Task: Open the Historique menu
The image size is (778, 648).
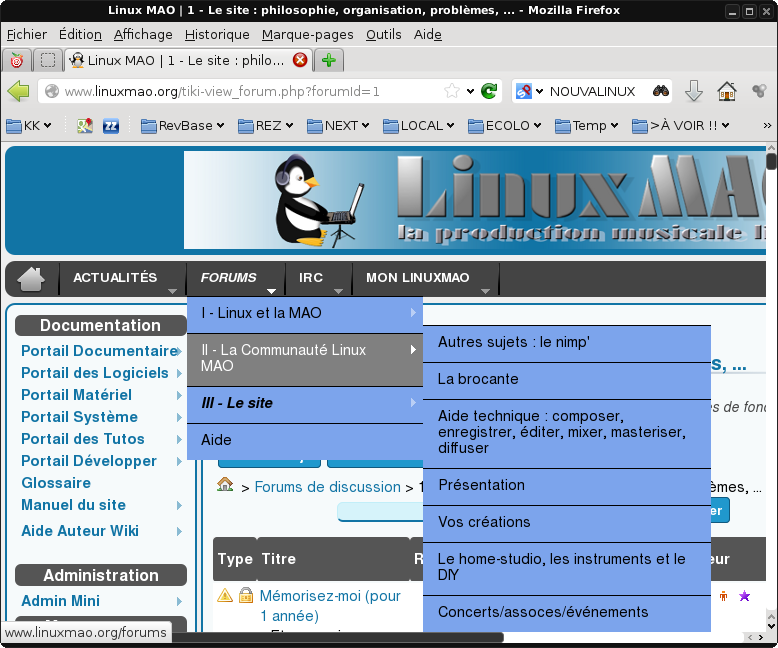Action: (217, 35)
